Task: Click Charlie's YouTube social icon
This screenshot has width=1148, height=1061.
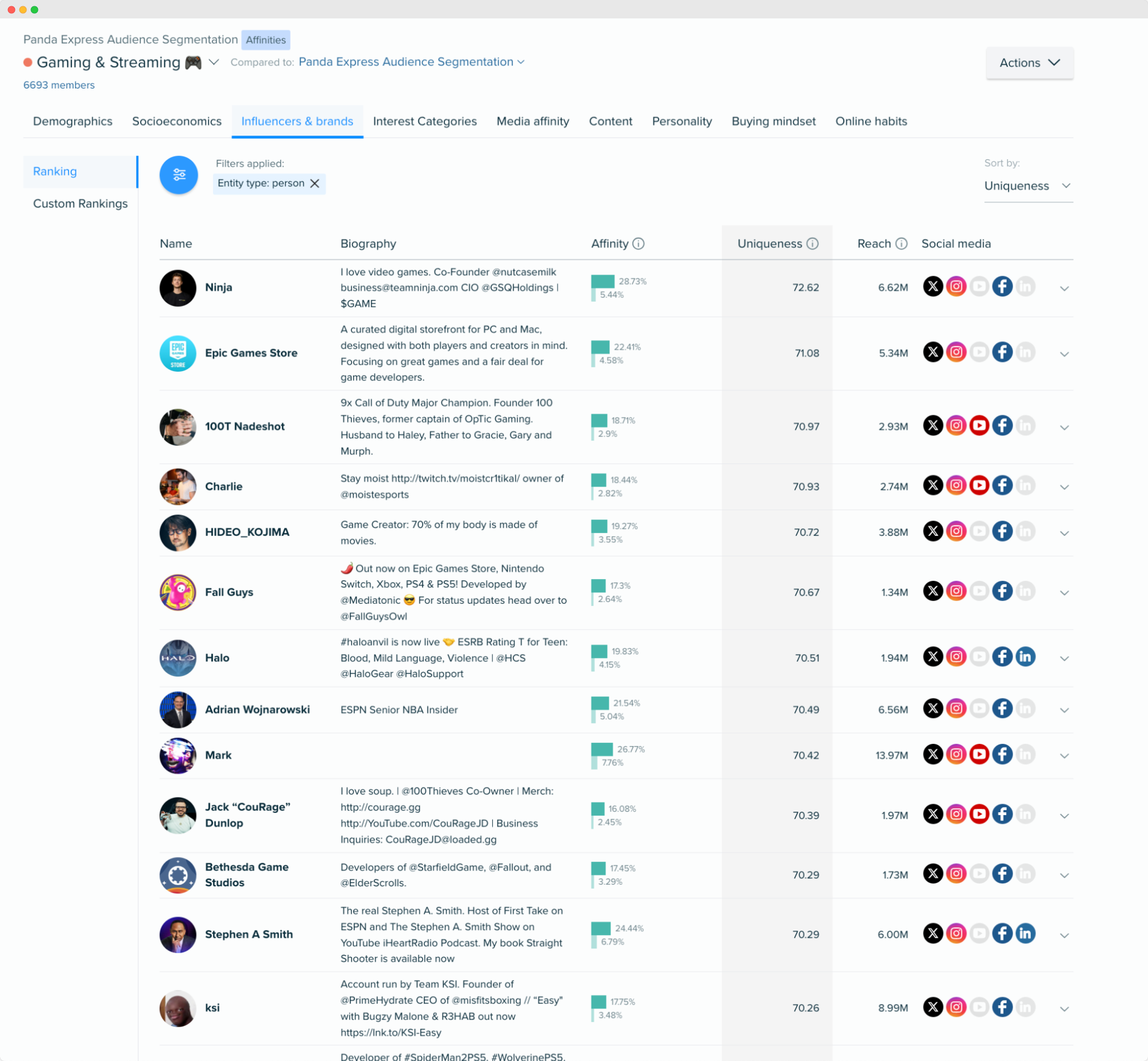Action: coord(980,486)
